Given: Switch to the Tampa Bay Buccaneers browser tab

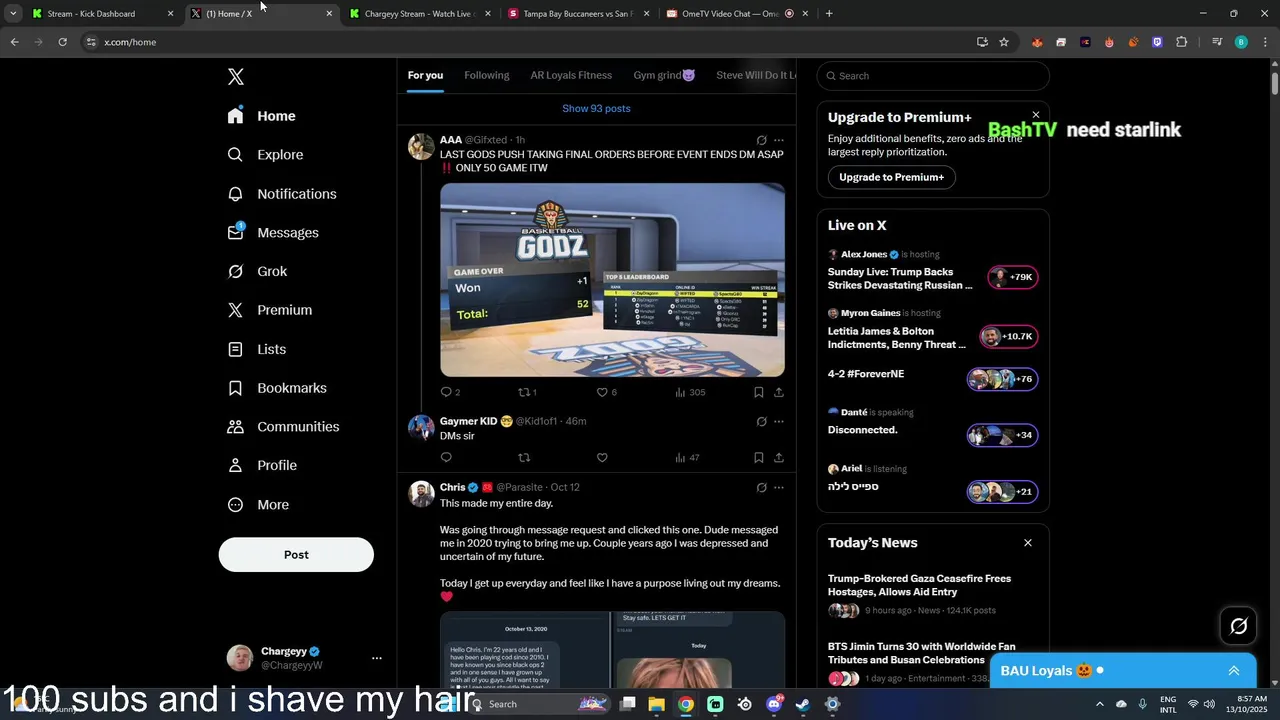Looking at the screenshot, I should [x=577, y=14].
